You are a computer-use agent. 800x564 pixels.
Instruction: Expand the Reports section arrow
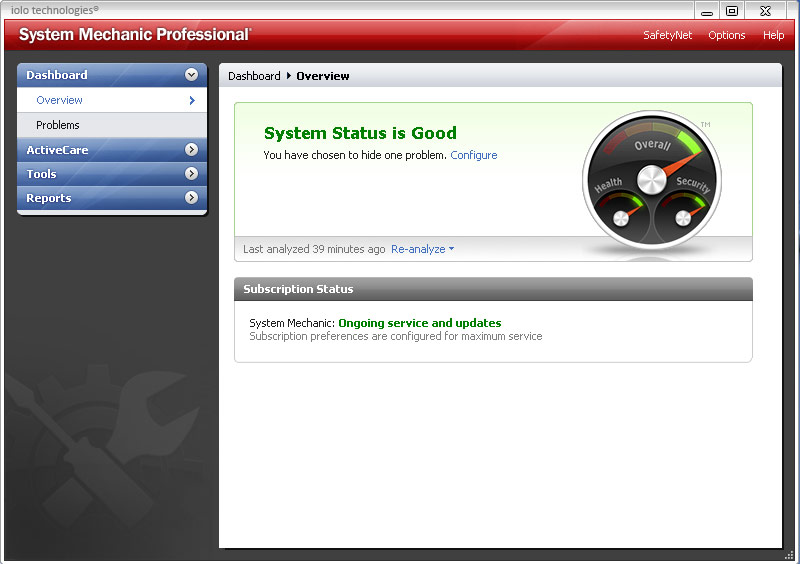tap(191, 198)
